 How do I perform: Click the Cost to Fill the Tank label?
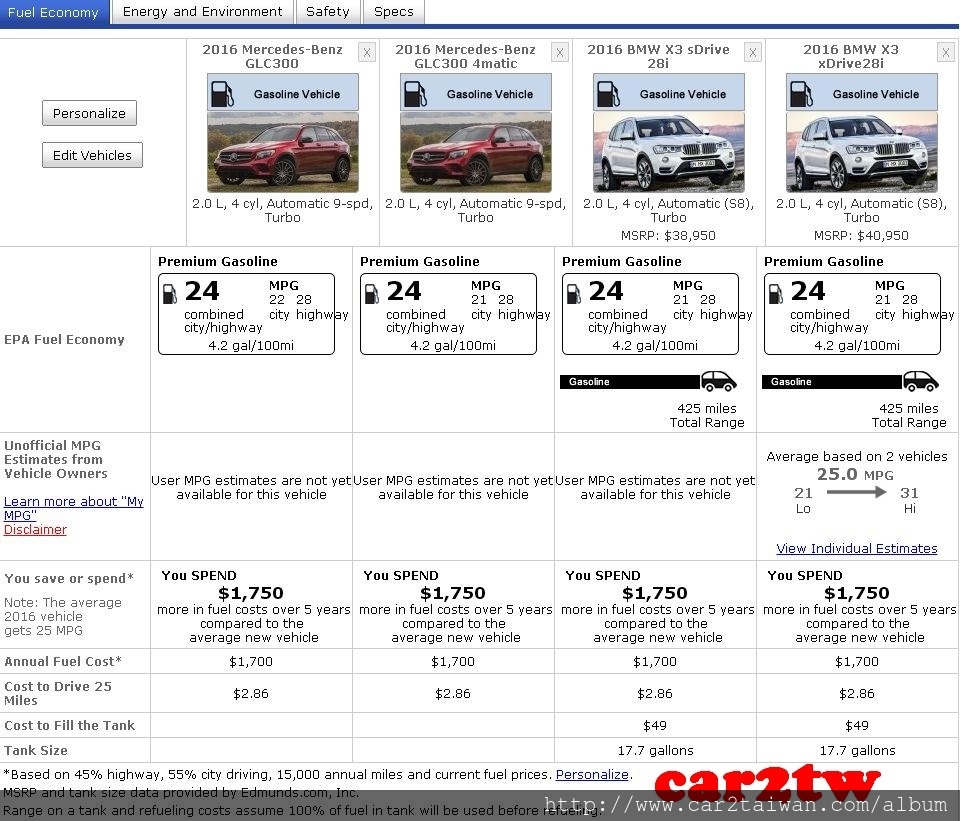tap(69, 725)
